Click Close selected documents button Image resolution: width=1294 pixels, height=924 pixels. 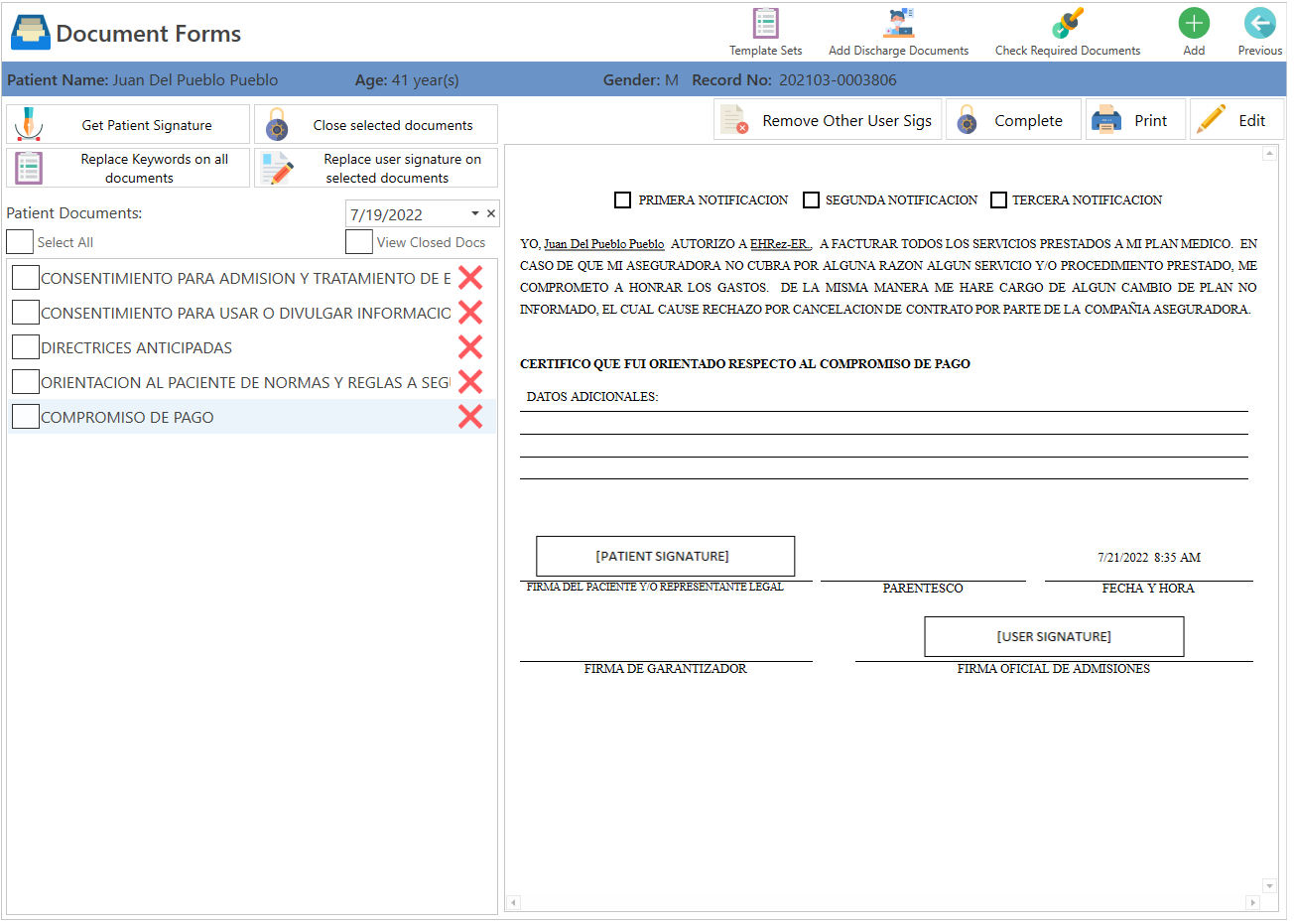[376, 125]
